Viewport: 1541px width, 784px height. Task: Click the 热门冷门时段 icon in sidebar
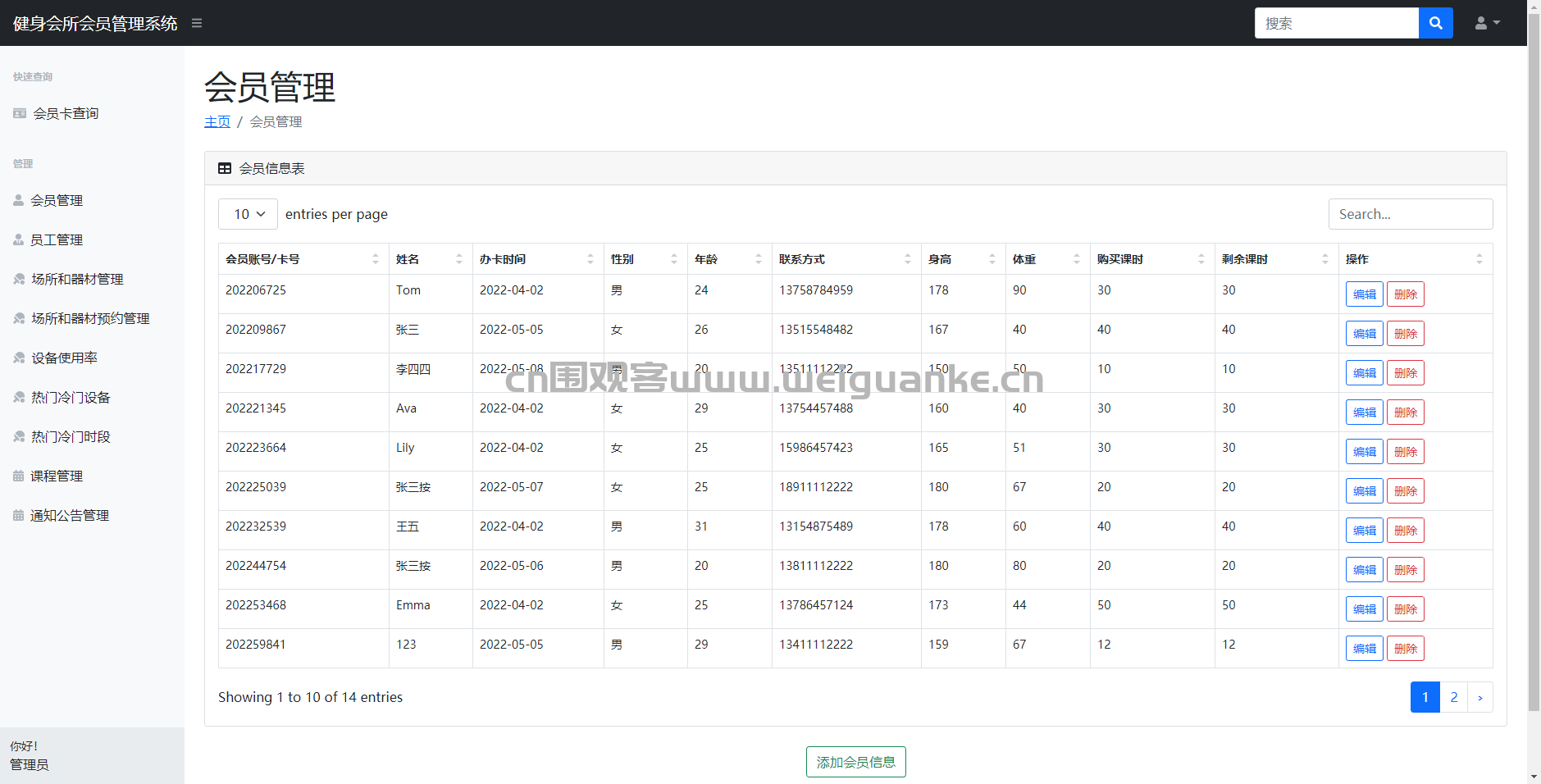click(19, 436)
